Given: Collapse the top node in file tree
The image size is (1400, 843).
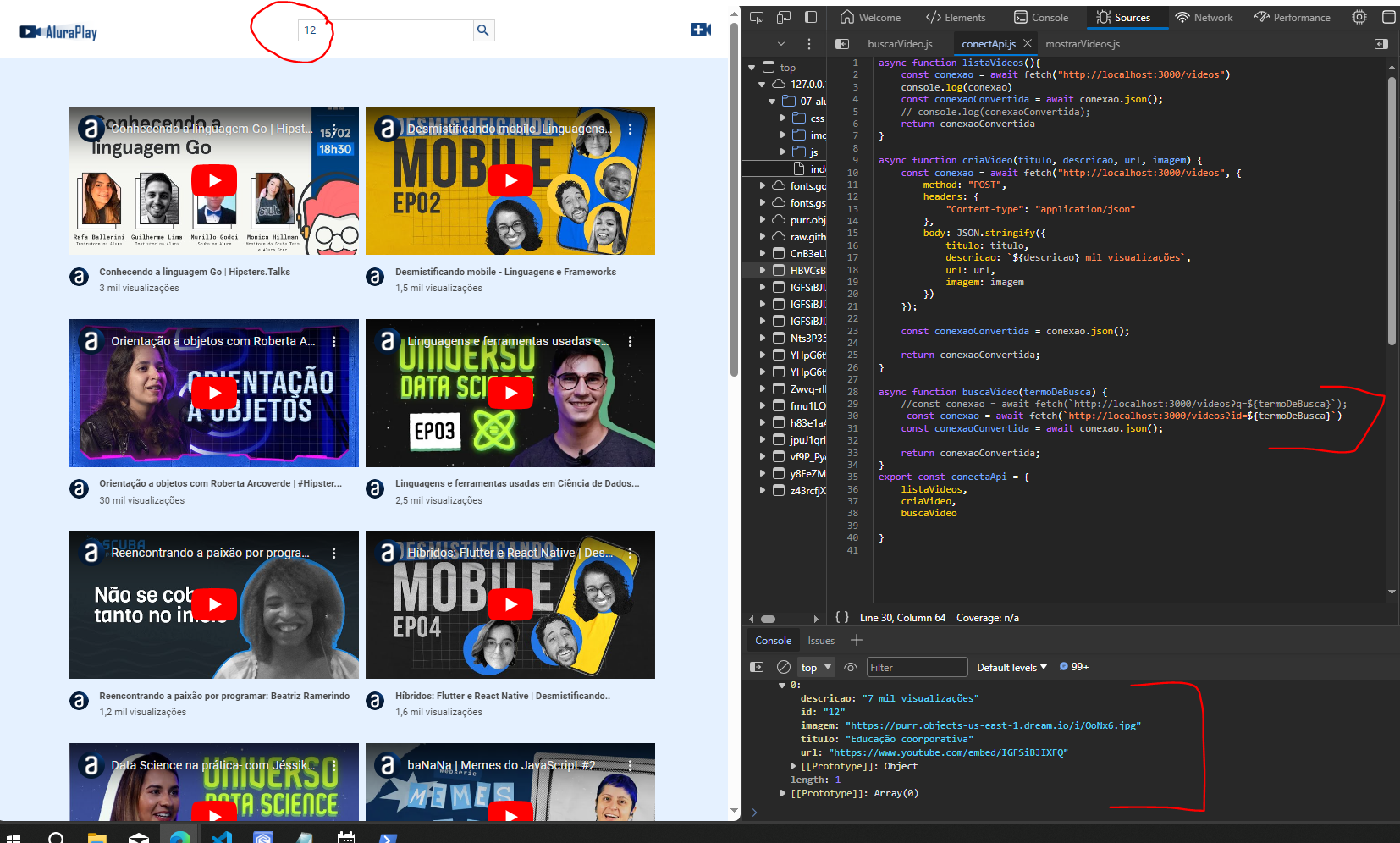Looking at the screenshot, I should (x=752, y=68).
